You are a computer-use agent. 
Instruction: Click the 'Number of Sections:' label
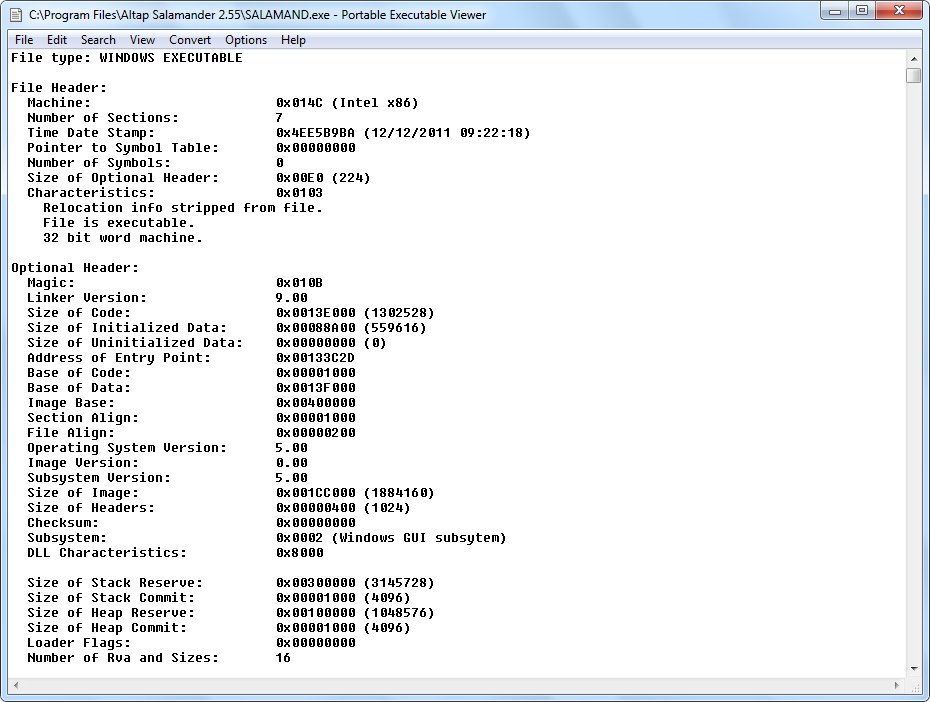[103, 118]
